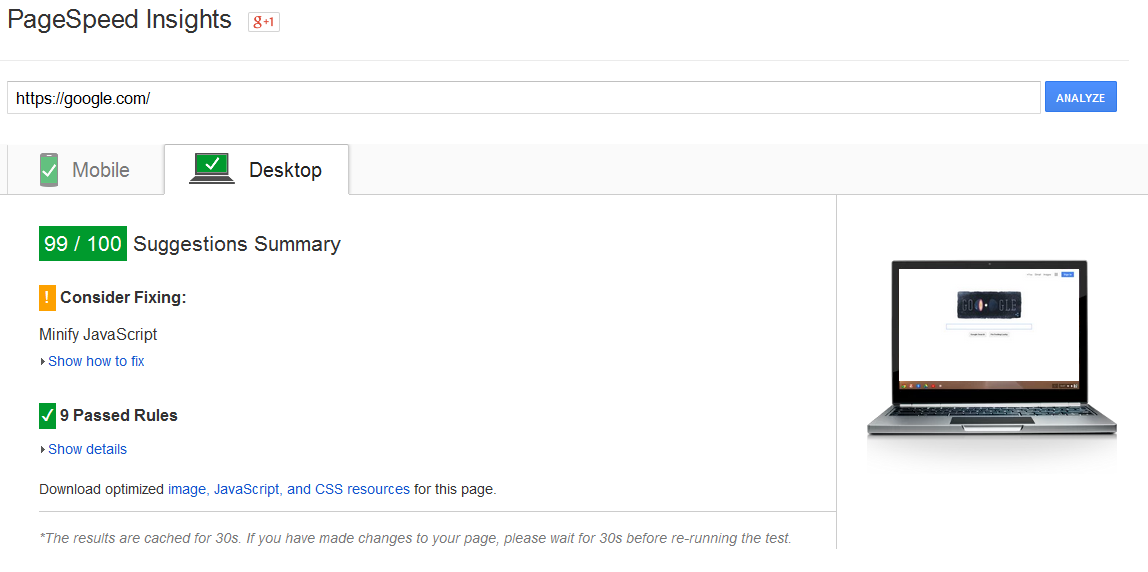Click the Google doodle in laptop preview
Image resolution: width=1148 pixels, height=572 pixels.
(989, 305)
